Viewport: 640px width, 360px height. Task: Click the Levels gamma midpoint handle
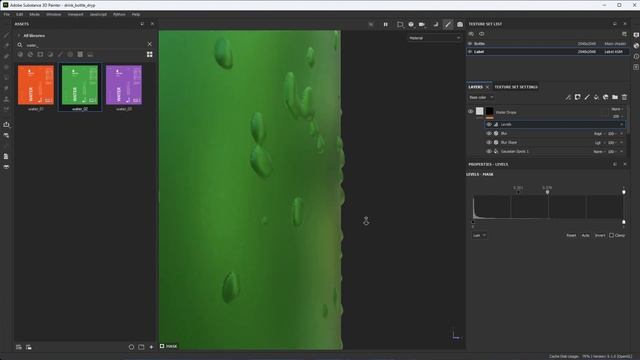[547, 192]
